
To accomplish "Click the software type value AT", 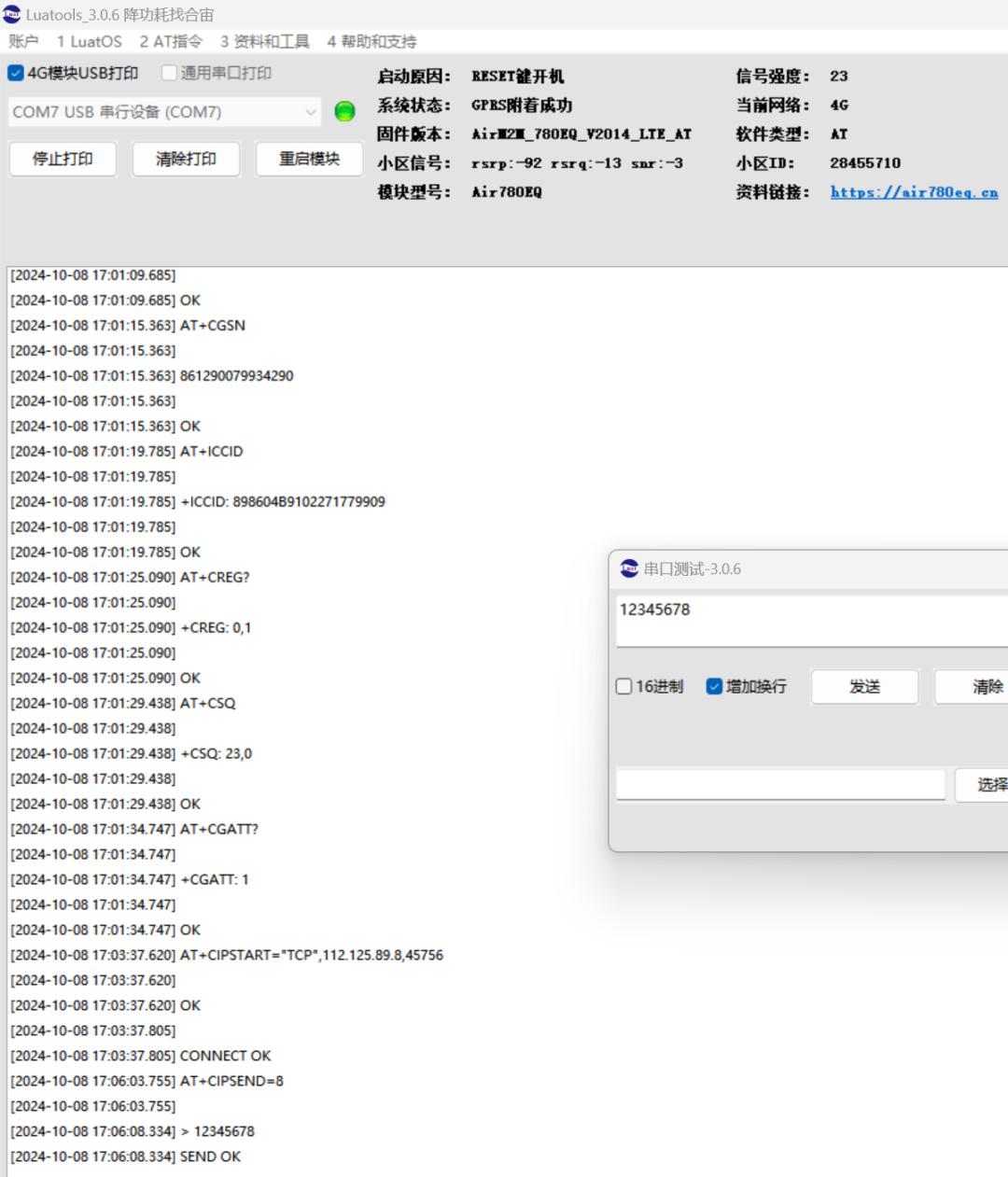I will tap(839, 133).
